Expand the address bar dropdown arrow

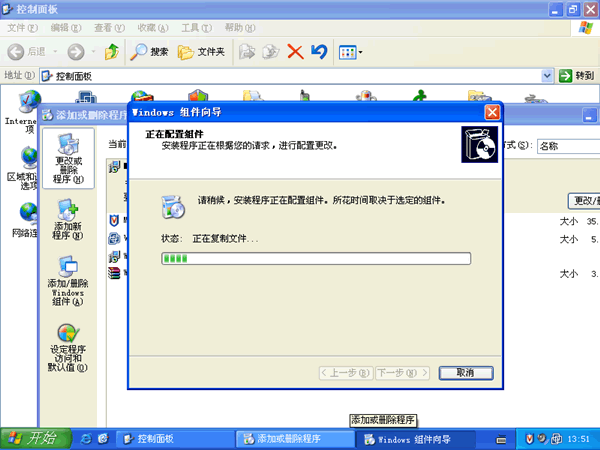click(x=547, y=76)
